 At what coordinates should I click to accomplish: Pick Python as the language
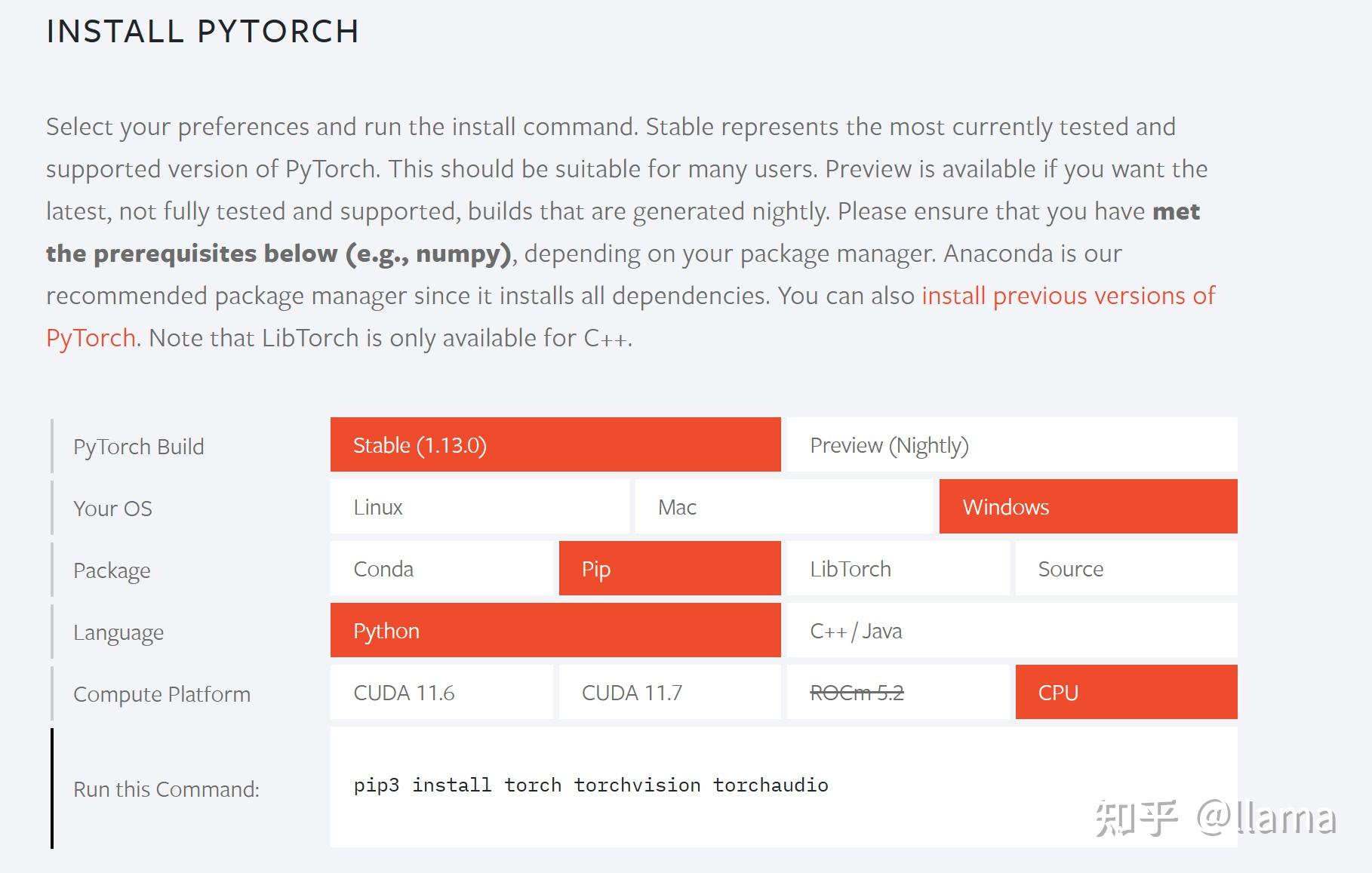(555, 631)
